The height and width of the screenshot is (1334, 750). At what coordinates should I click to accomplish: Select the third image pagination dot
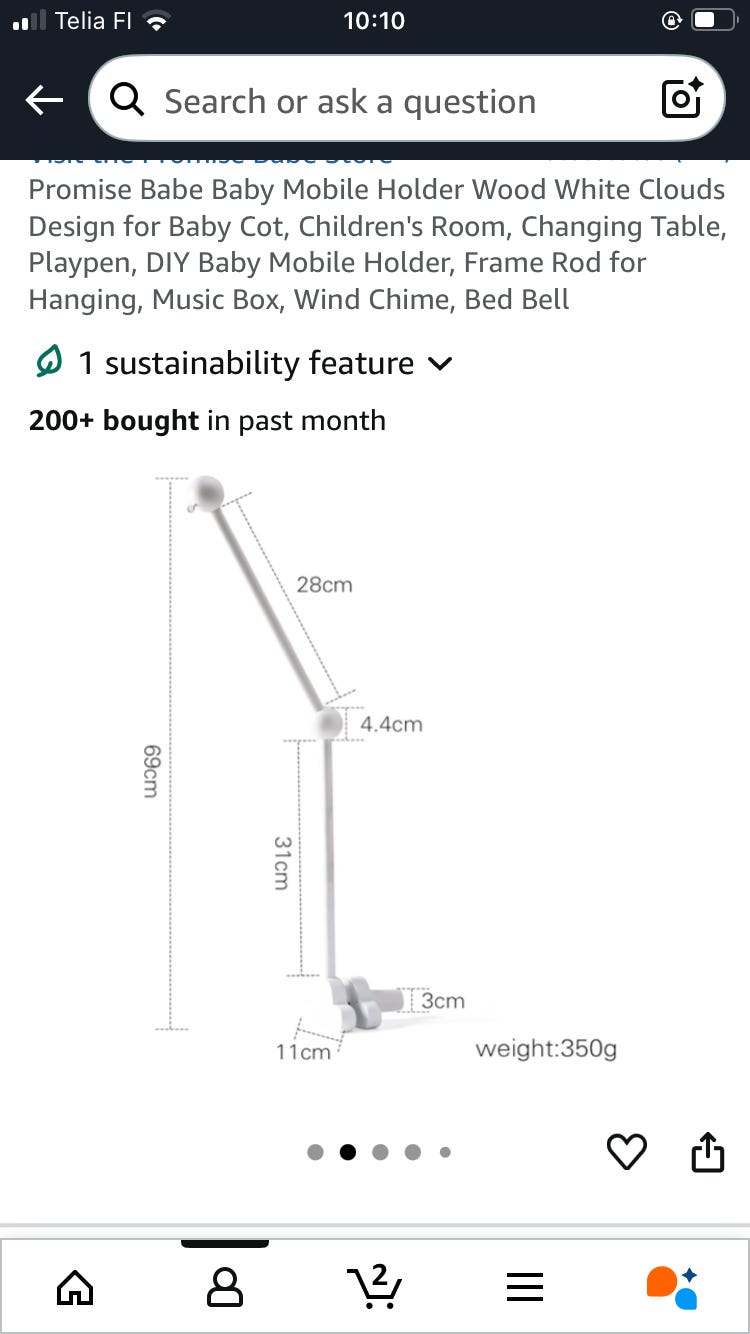point(380,1152)
